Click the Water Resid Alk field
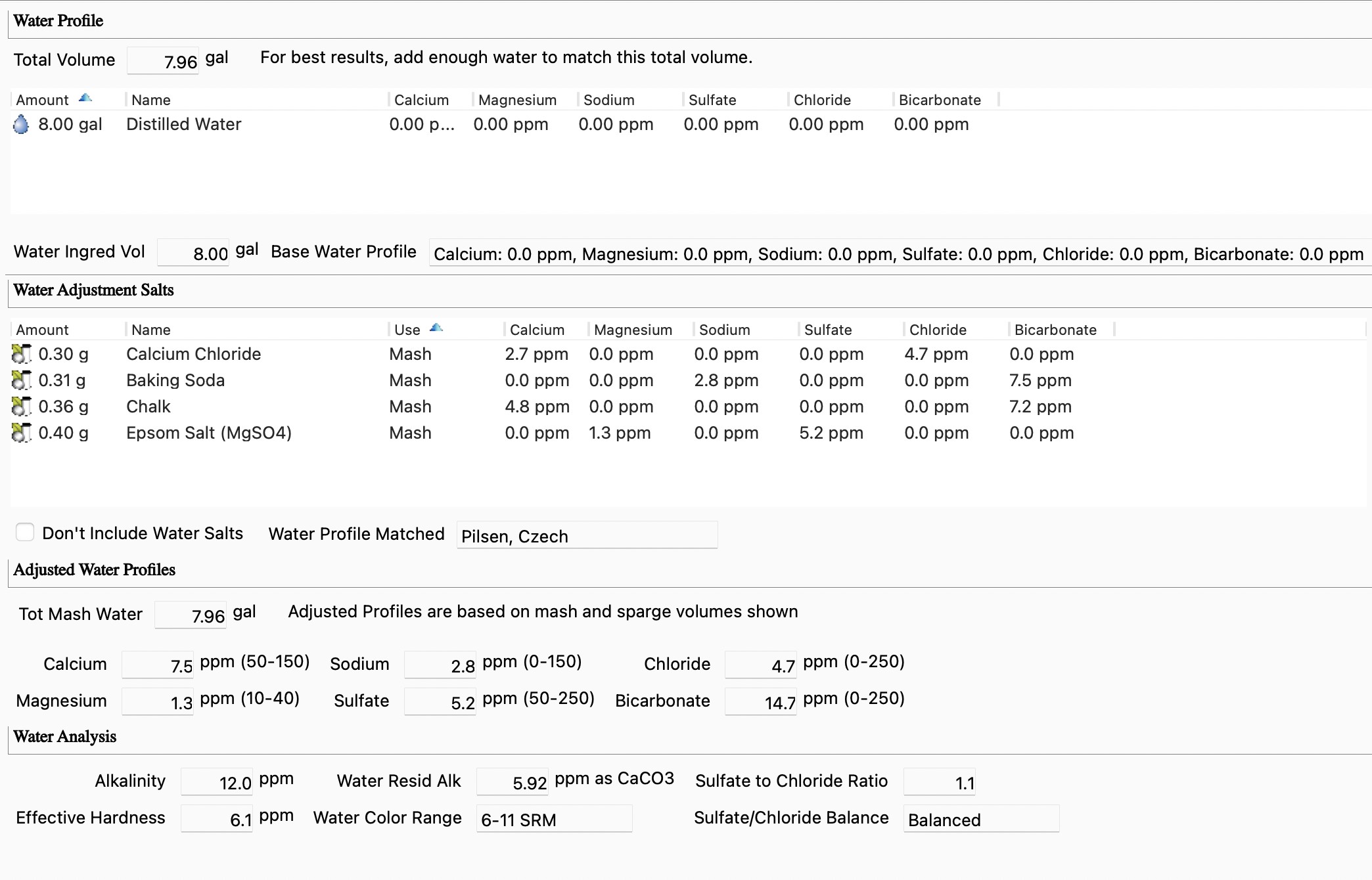The width and height of the screenshot is (1372, 880). 513,782
